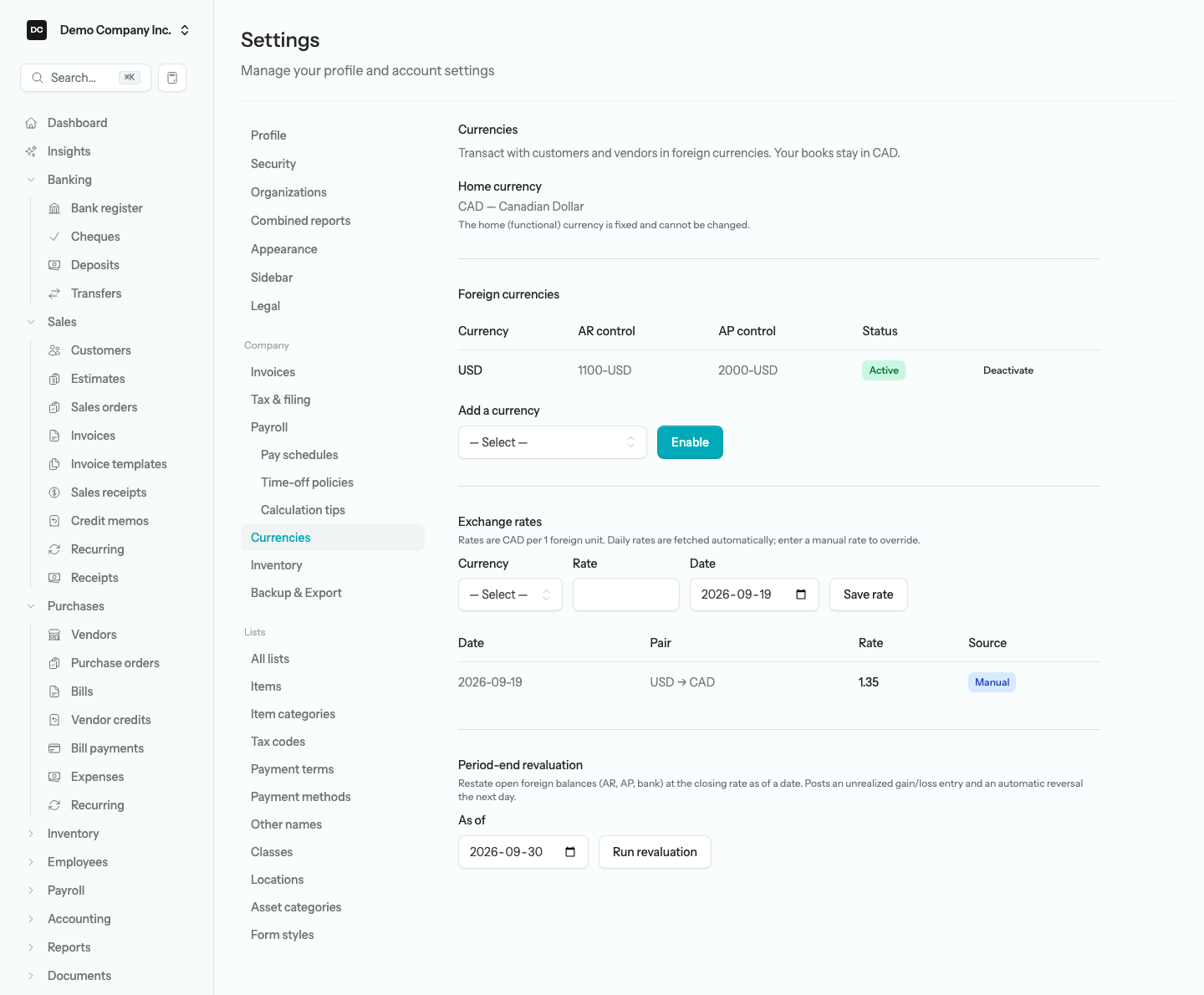1204x995 pixels.
Task: Expand the Reports section chevron
Action: coord(31,947)
